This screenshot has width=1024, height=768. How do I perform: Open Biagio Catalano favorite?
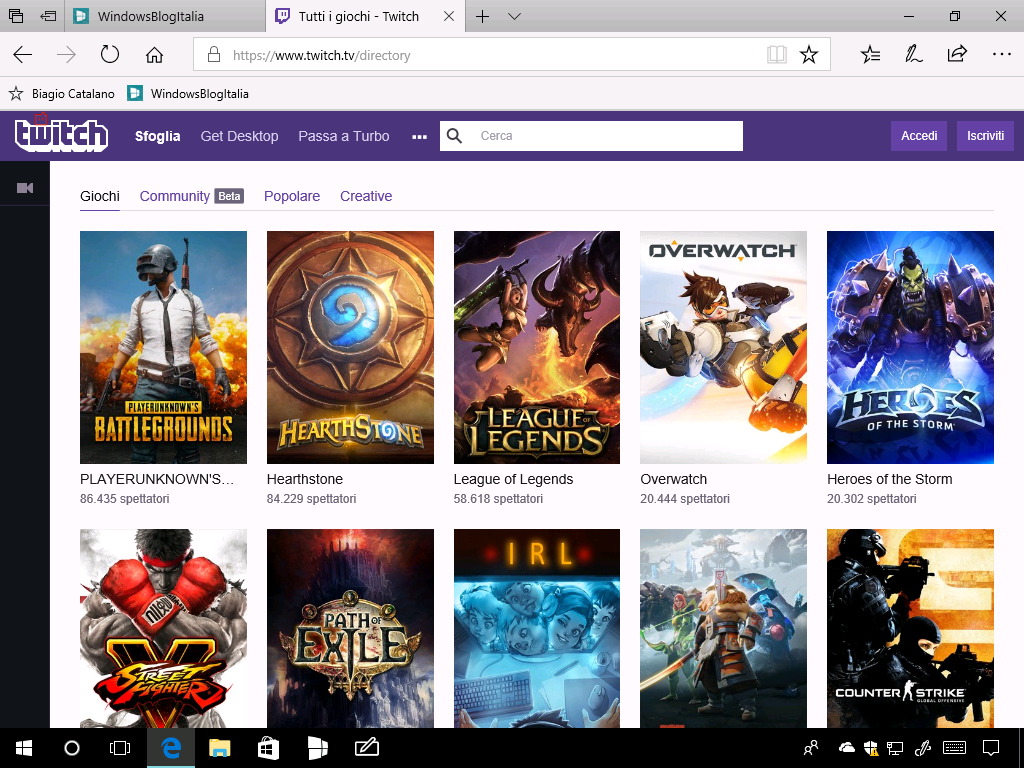pyautogui.click(x=61, y=93)
